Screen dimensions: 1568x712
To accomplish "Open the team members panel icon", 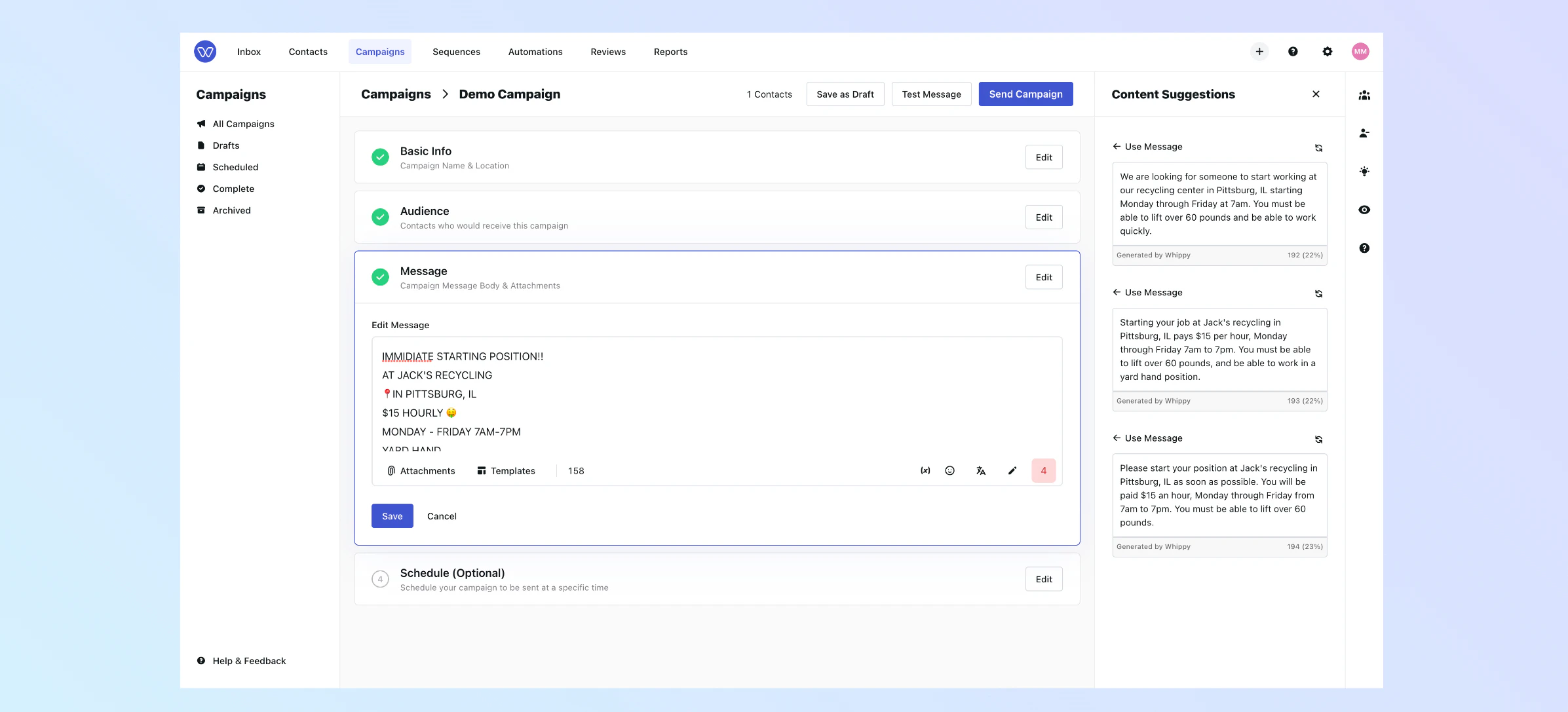I will 1364,95.
